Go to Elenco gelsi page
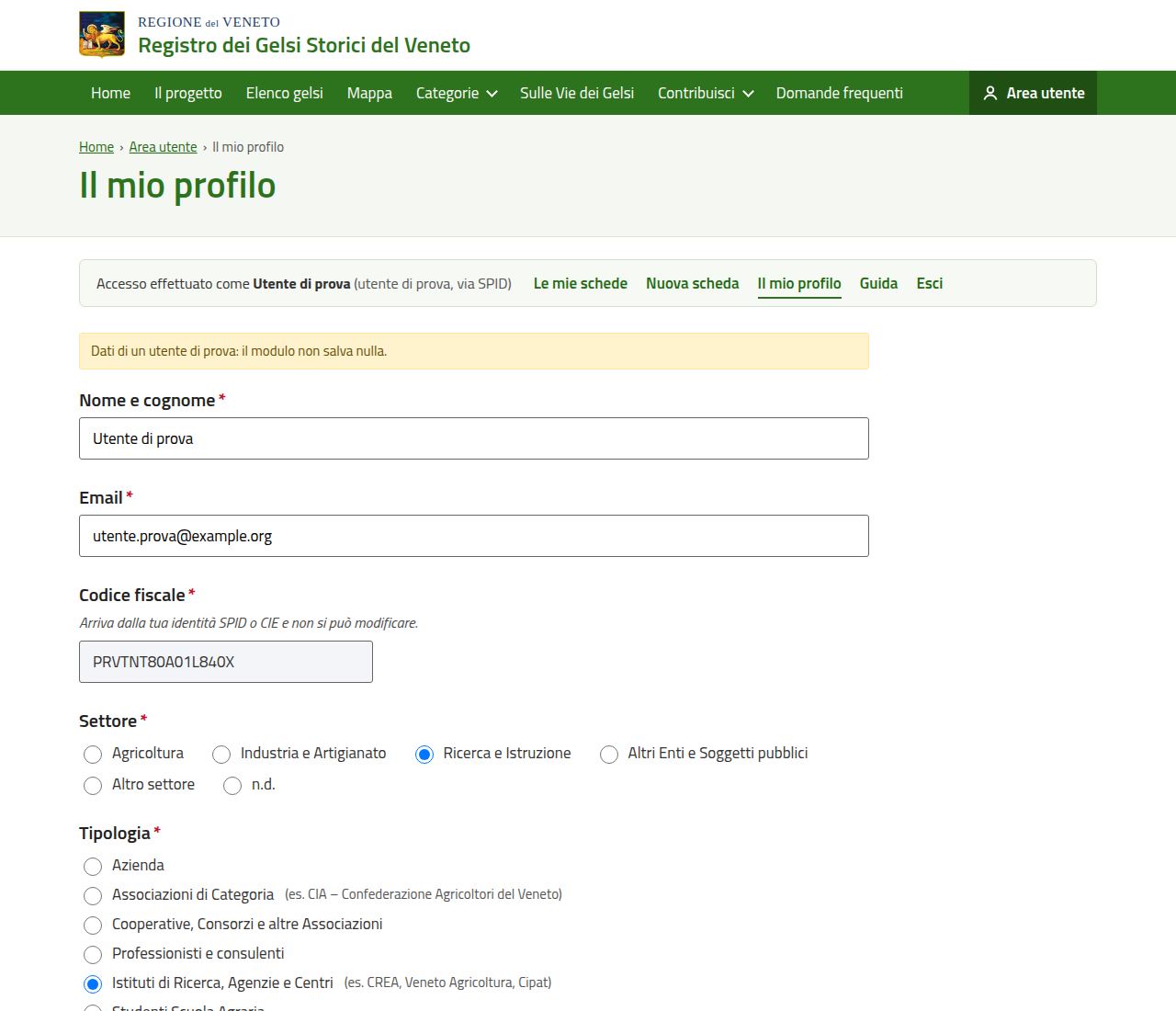The height and width of the screenshot is (1011, 1176). point(285,93)
